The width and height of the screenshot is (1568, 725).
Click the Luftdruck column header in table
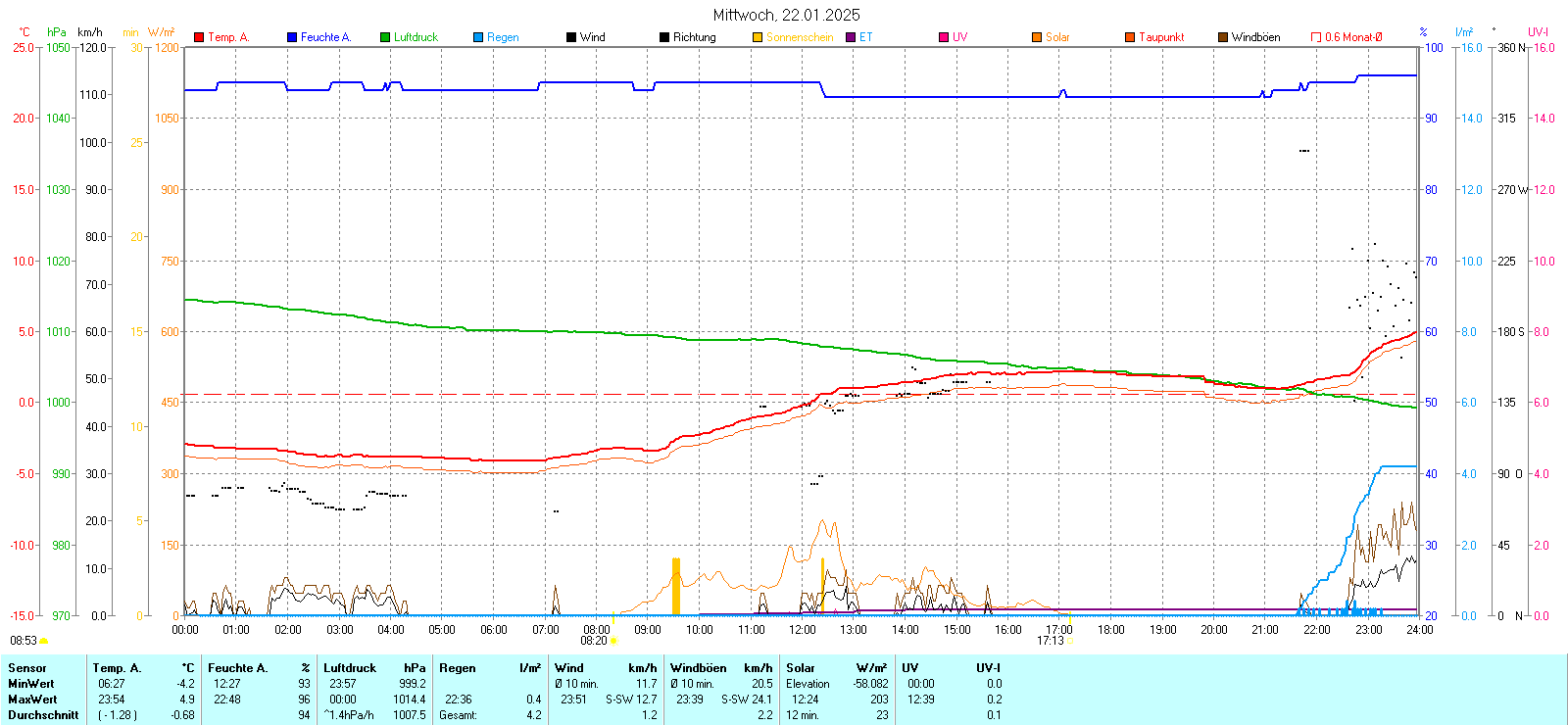[x=350, y=668]
